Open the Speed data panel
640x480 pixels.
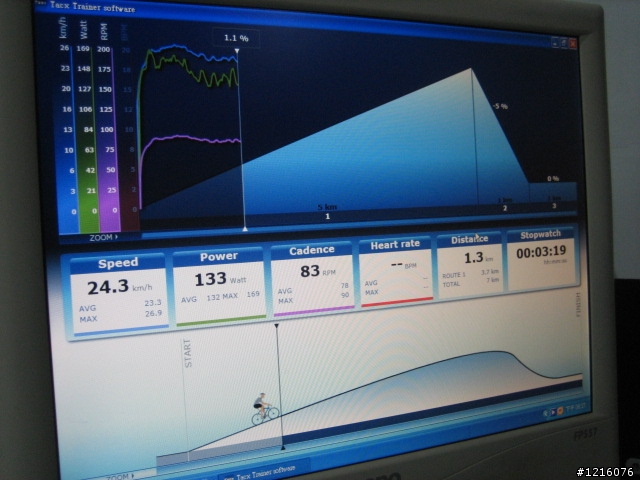pyautogui.click(x=118, y=295)
